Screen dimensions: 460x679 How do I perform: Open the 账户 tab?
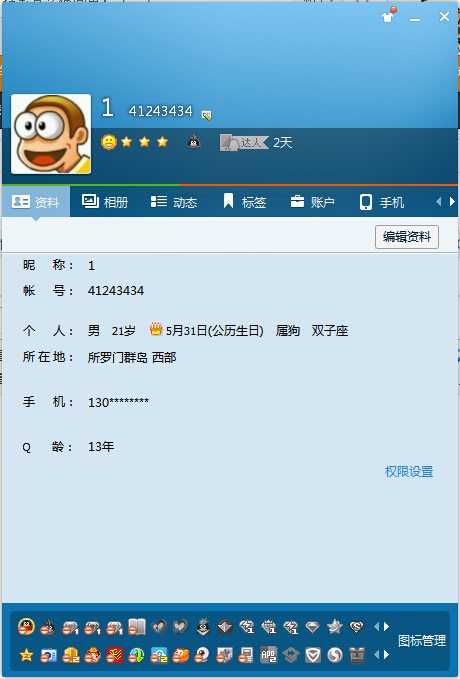(312, 202)
